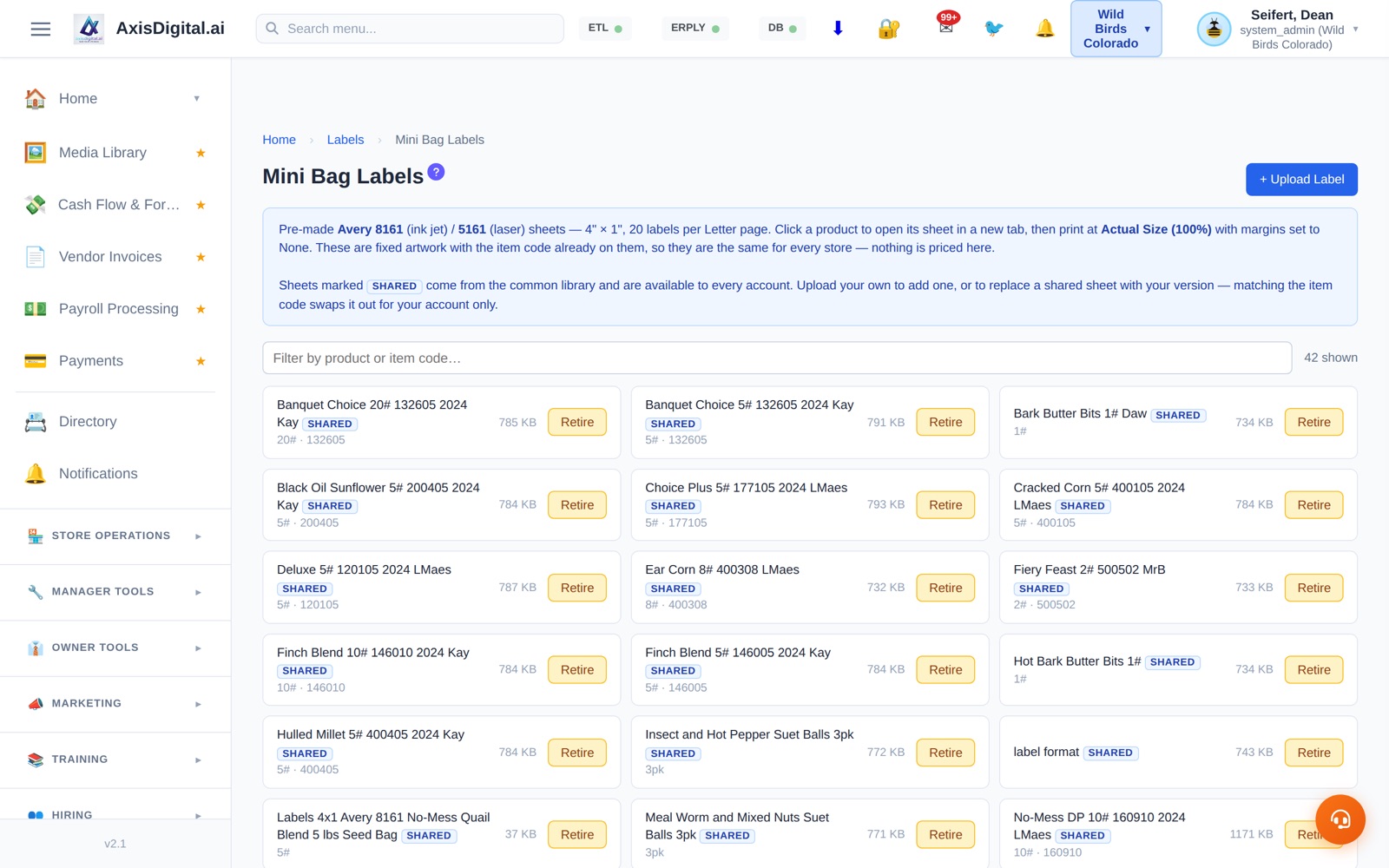
Task: Expand the Hiring section
Action: 198,816
